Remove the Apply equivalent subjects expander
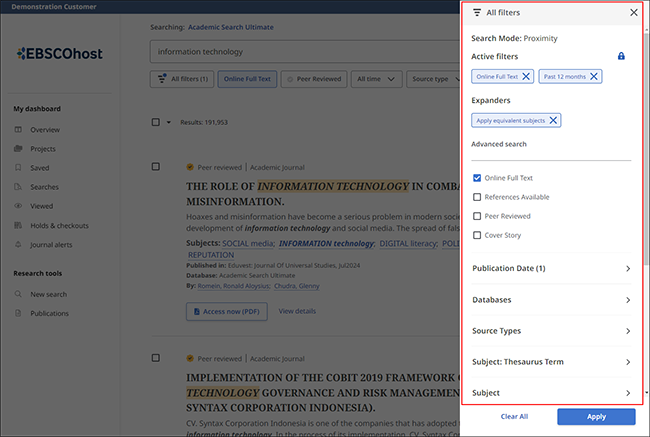 coord(553,120)
